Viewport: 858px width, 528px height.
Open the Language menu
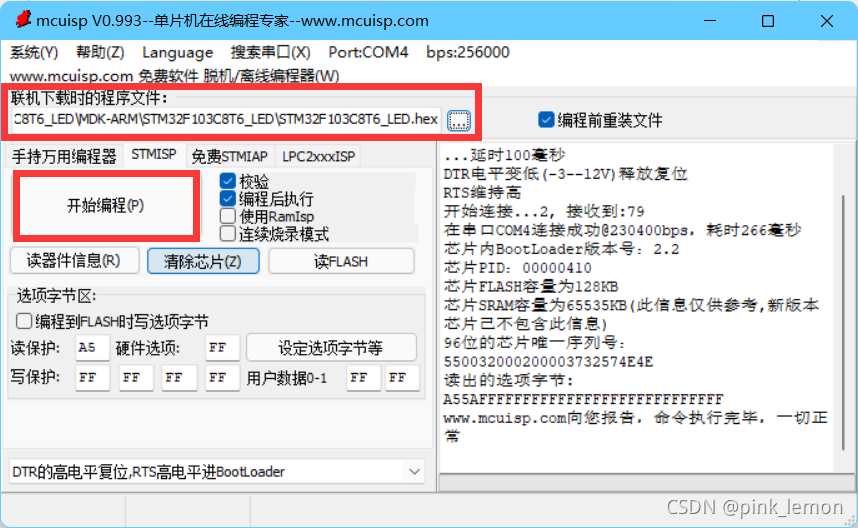(177, 53)
